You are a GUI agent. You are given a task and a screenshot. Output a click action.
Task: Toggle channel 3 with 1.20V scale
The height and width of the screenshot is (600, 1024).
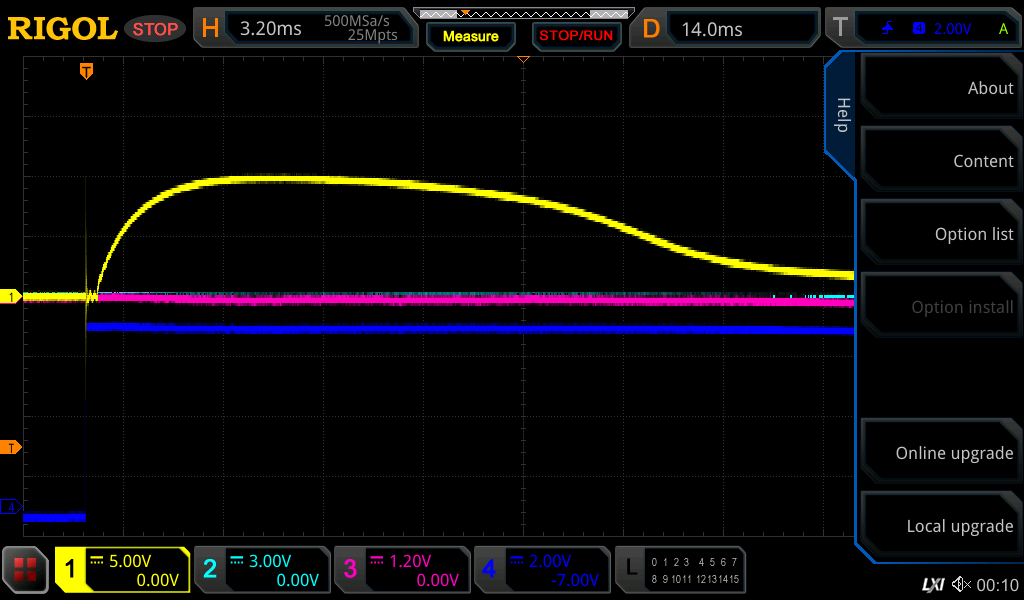click(401, 570)
